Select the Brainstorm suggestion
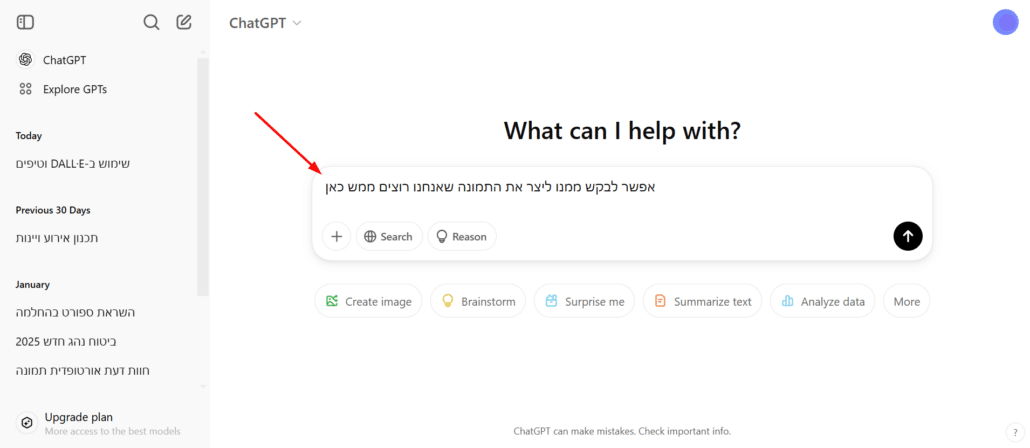Viewport: 1030px width, 448px height. click(x=478, y=302)
